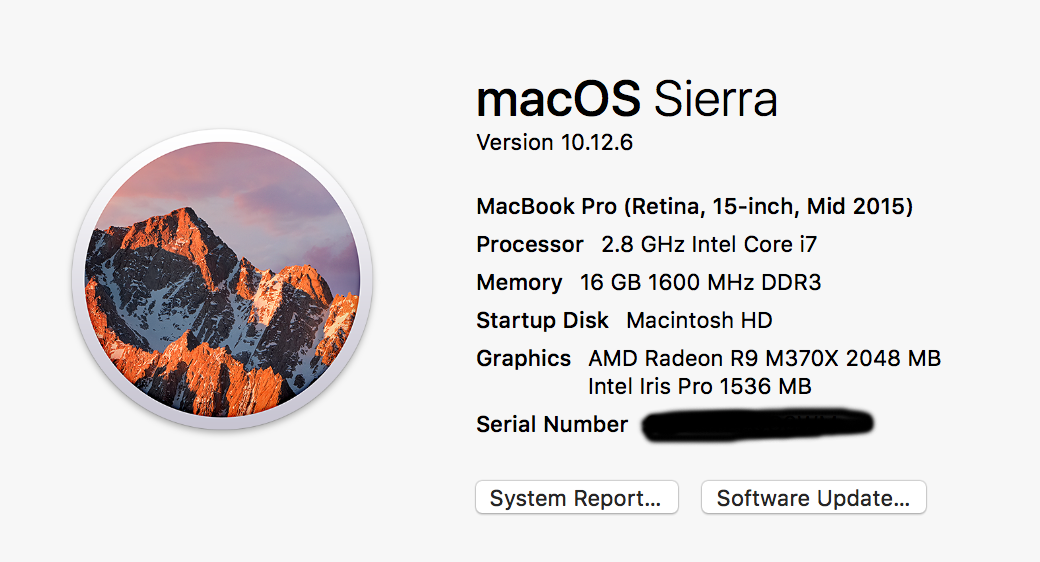Click the "Sierra" word in the title
Image resolution: width=1040 pixels, height=562 pixels.
point(714,100)
